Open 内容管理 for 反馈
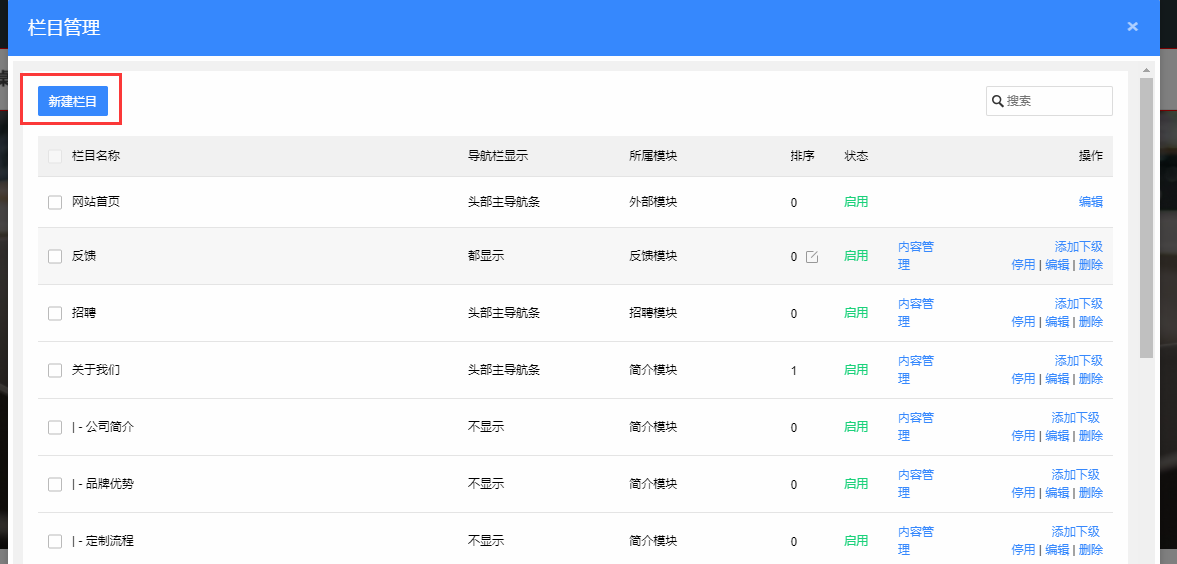The height and width of the screenshot is (564, 1177). (x=916, y=255)
